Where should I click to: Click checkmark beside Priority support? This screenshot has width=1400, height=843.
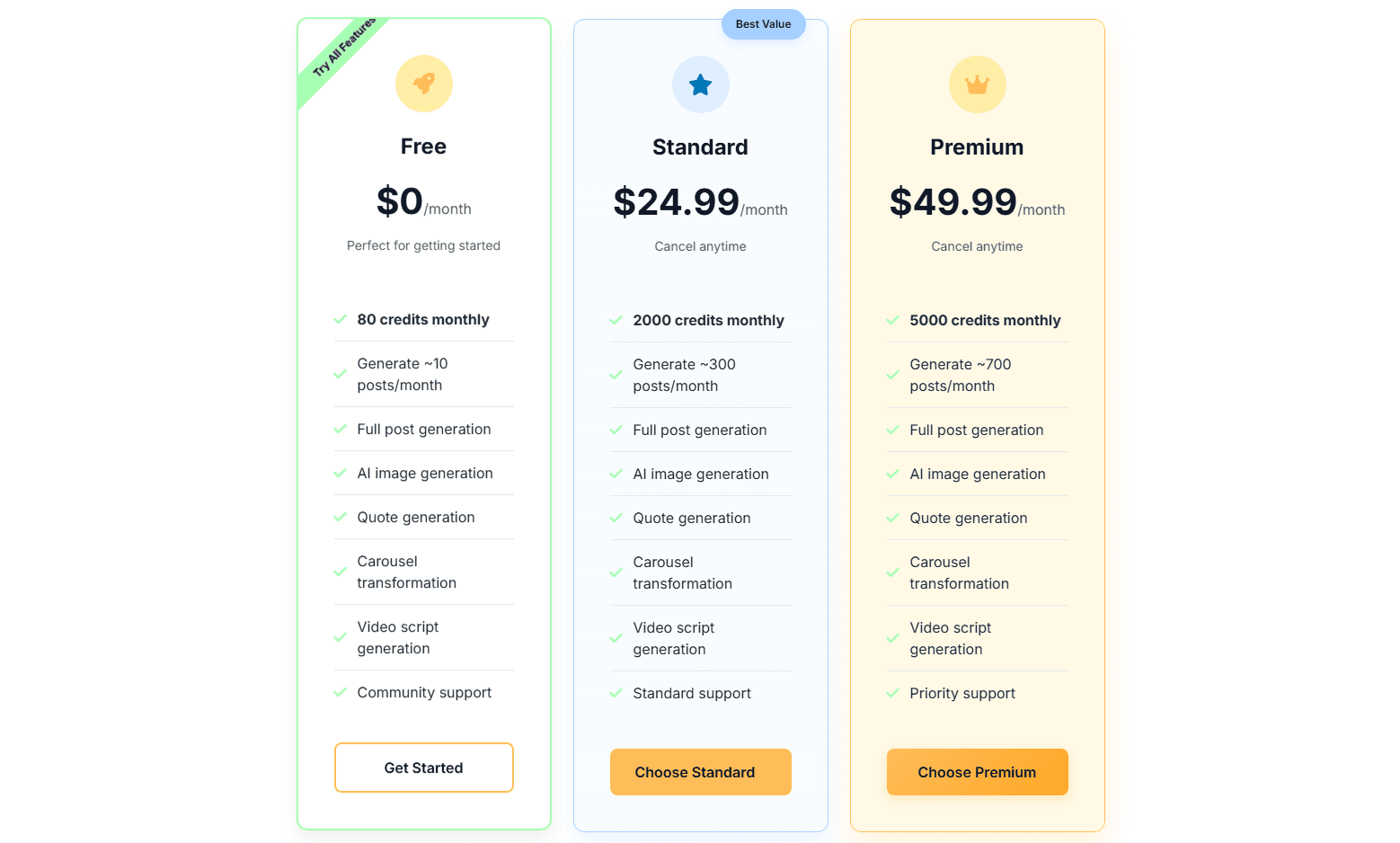893,693
